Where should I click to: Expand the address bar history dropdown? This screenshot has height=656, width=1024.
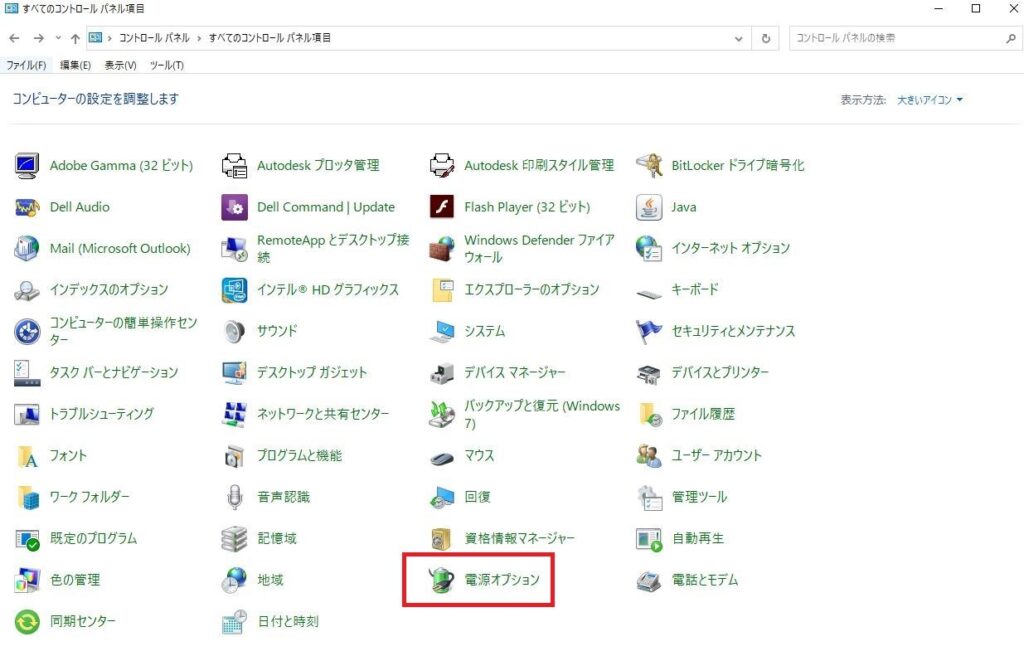(738, 38)
